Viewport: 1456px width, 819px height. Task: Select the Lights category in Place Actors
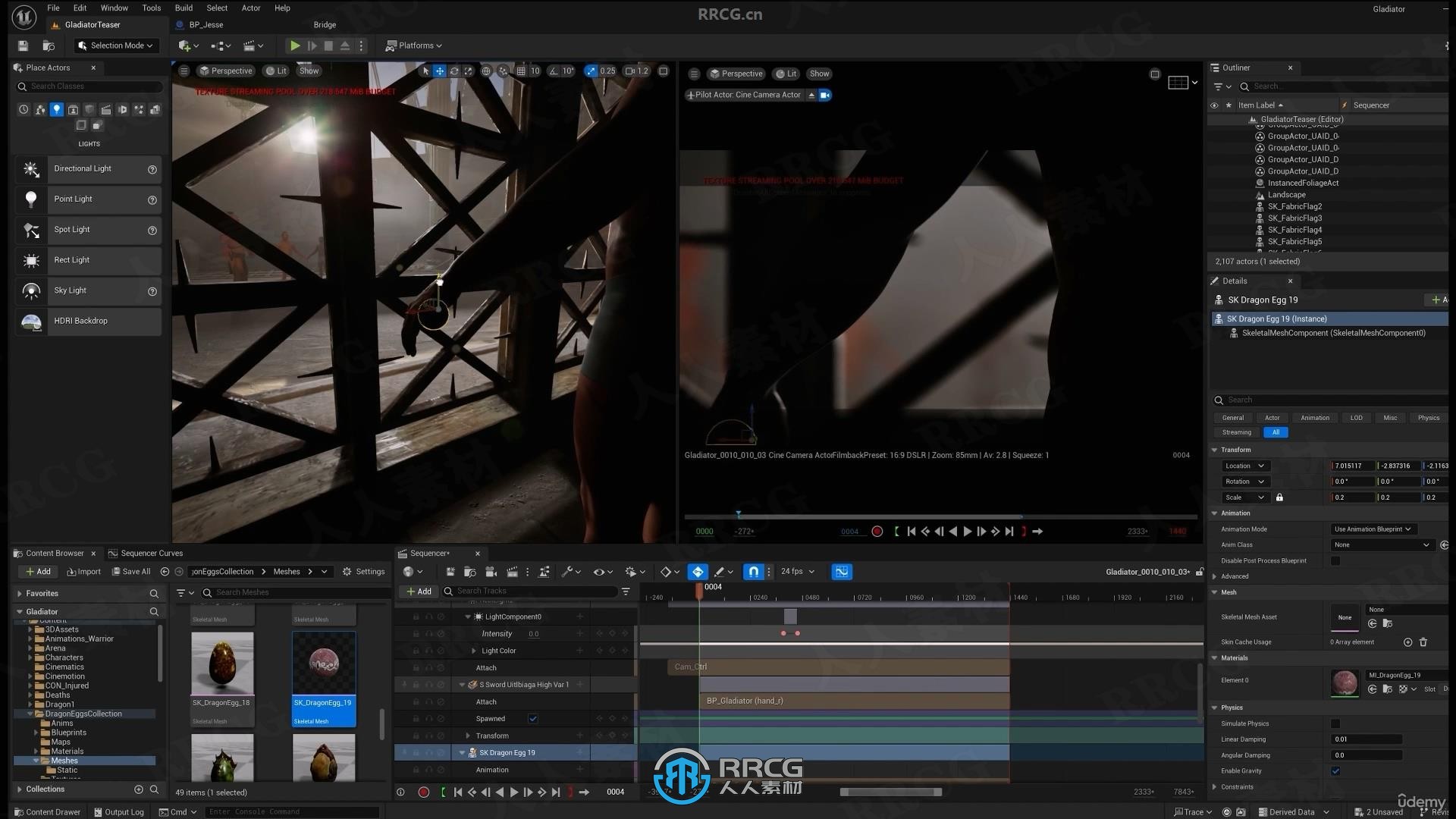coord(56,109)
